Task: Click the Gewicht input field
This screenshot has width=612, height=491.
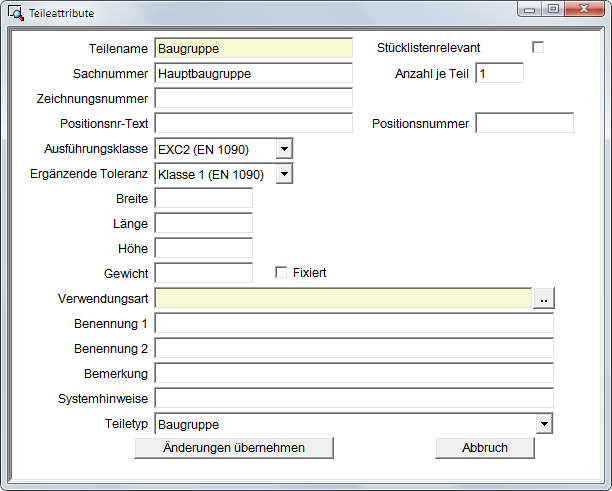Action: coord(203,273)
